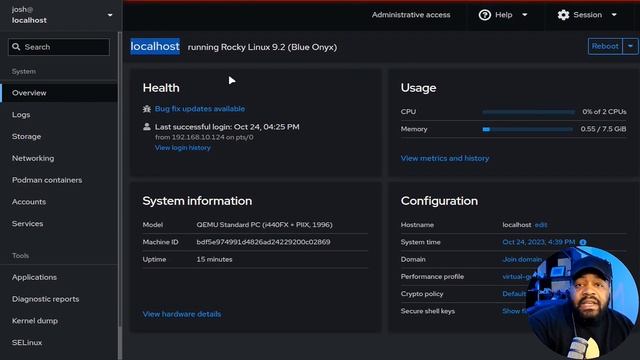Click the info icon next to System time
Viewport: 640px width, 360px height.
pos(583,242)
